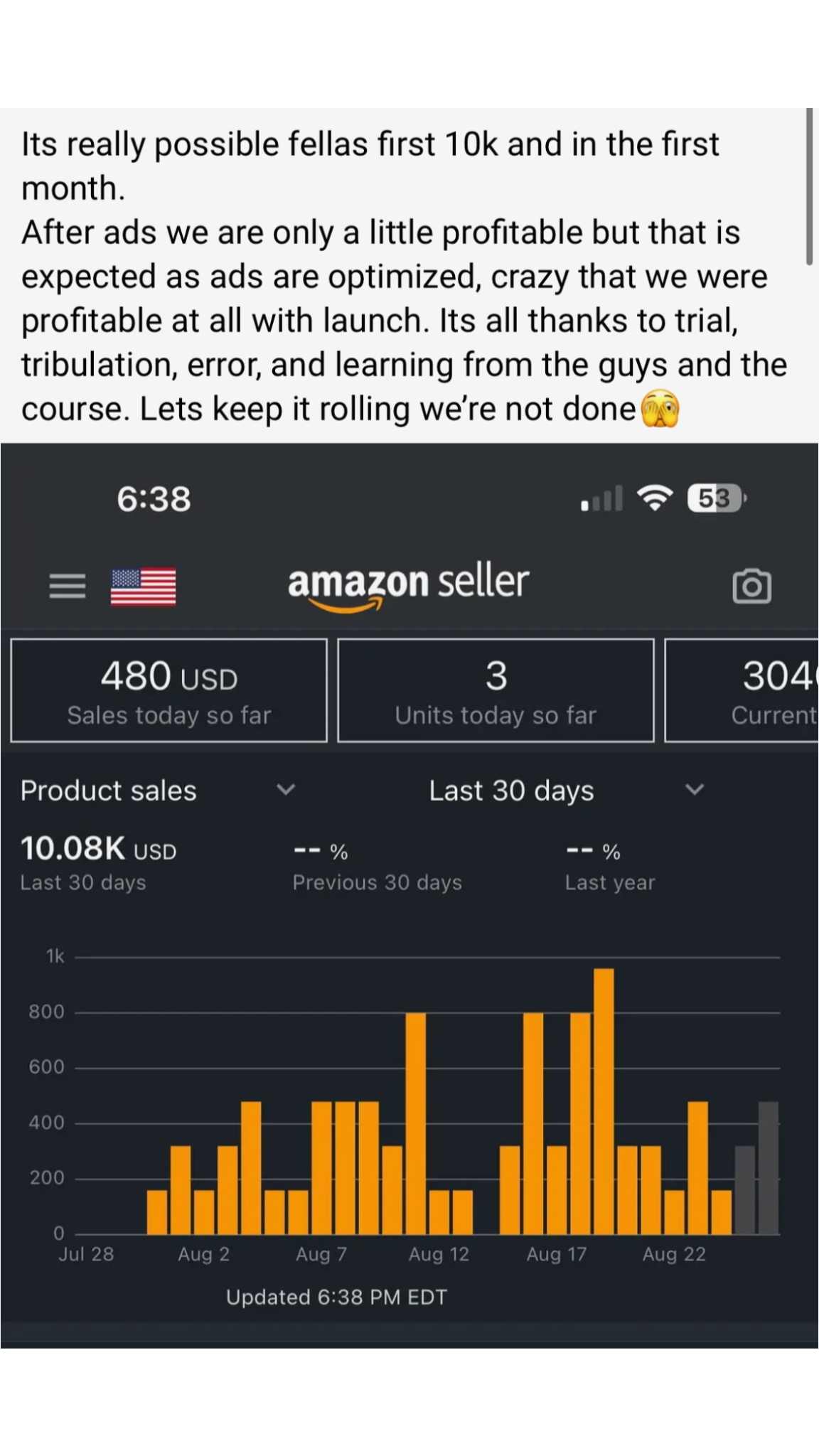Image resolution: width=819 pixels, height=1456 pixels.
Task: Click the scrollbar beside the post text
Action: [809, 186]
